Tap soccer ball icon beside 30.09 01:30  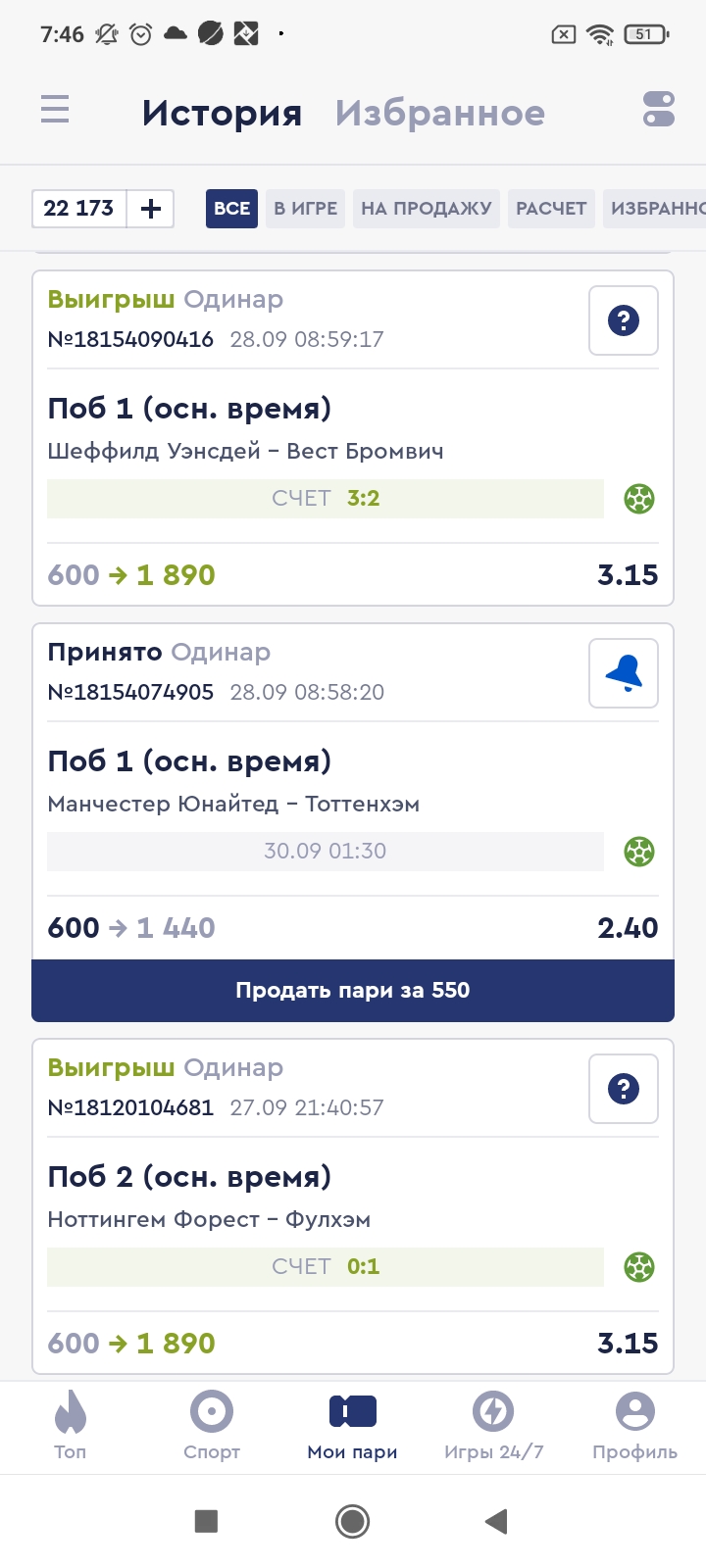639,852
